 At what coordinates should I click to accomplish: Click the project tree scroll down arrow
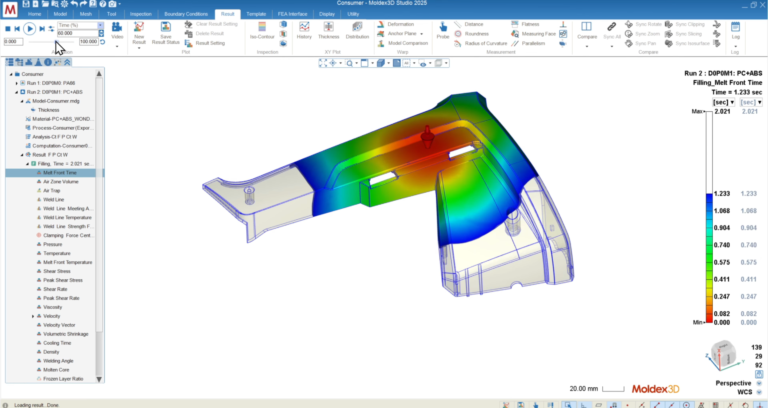99,379
